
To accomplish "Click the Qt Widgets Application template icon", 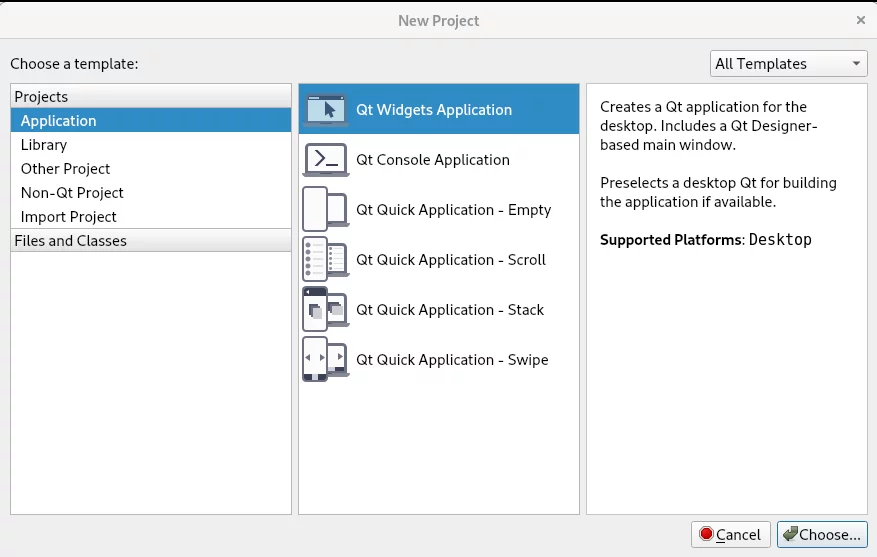I will 326,110.
